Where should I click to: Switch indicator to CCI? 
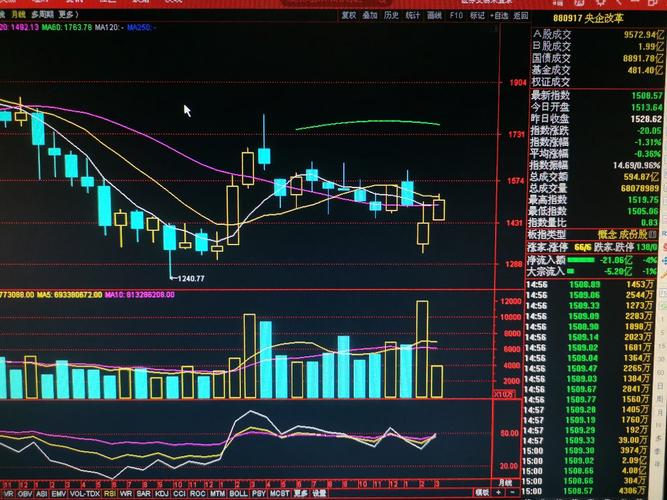[x=180, y=494]
